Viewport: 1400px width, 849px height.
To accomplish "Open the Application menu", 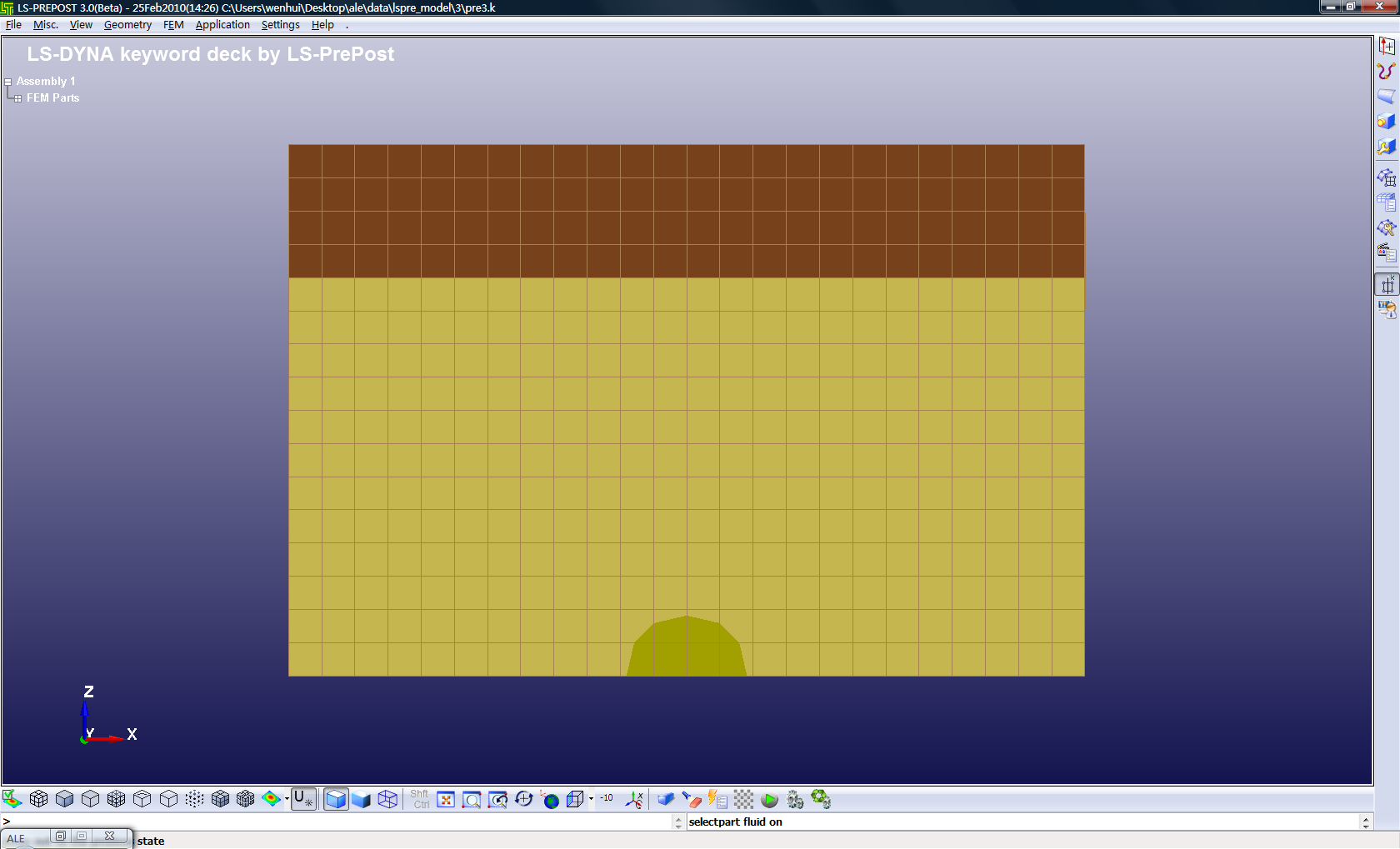I will coord(222,25).
